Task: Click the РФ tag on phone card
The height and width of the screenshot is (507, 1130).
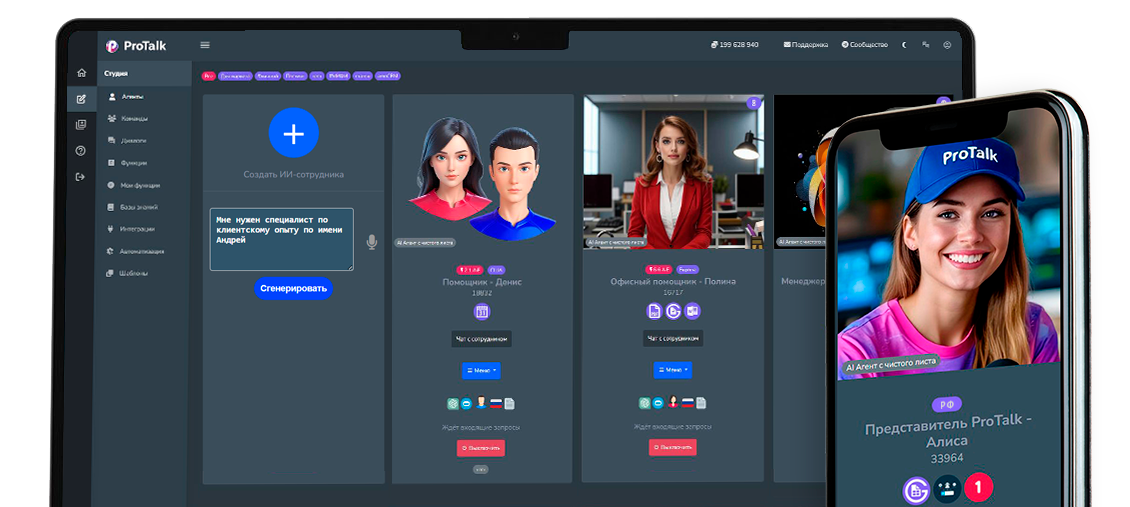Action: pos(947,405)
